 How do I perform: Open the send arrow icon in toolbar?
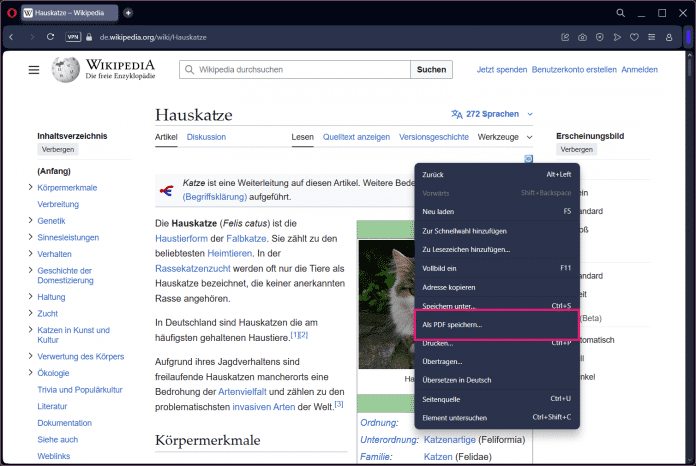(x=617, y=37)
